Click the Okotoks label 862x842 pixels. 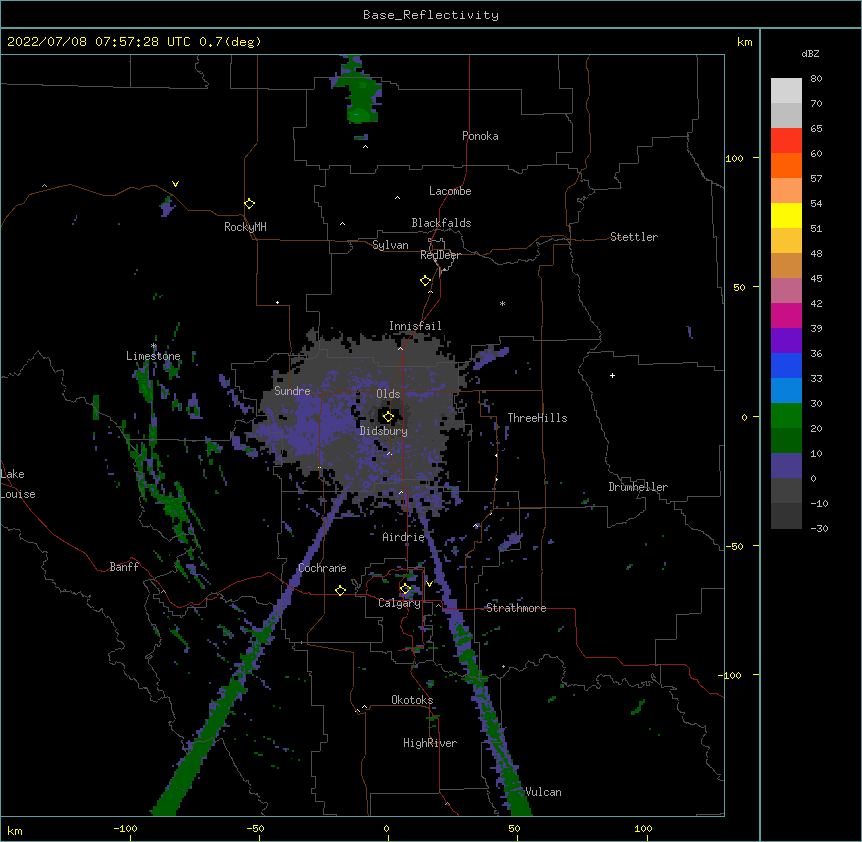412,700
